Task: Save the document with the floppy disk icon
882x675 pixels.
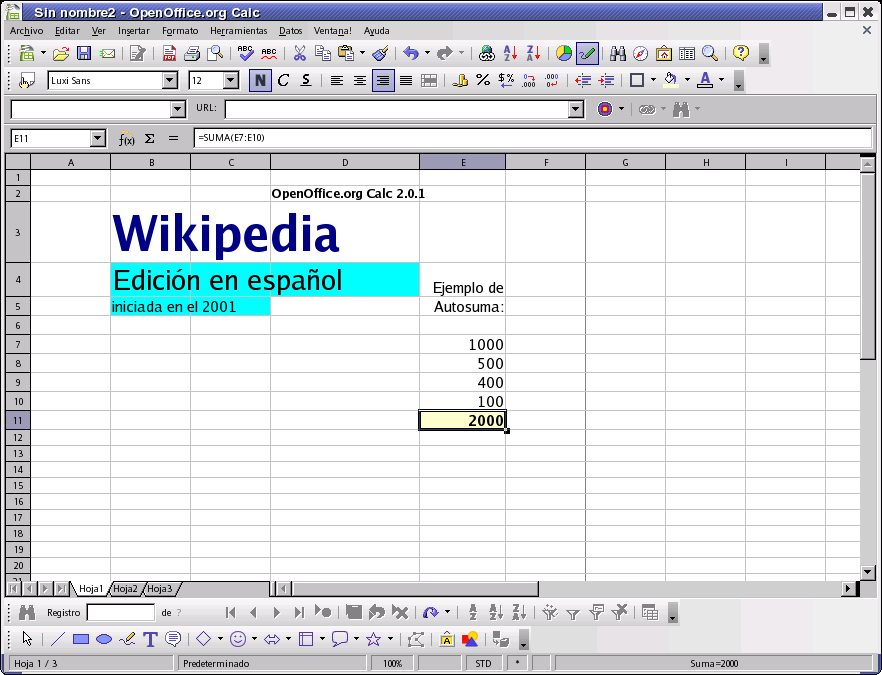Action: 84,53
